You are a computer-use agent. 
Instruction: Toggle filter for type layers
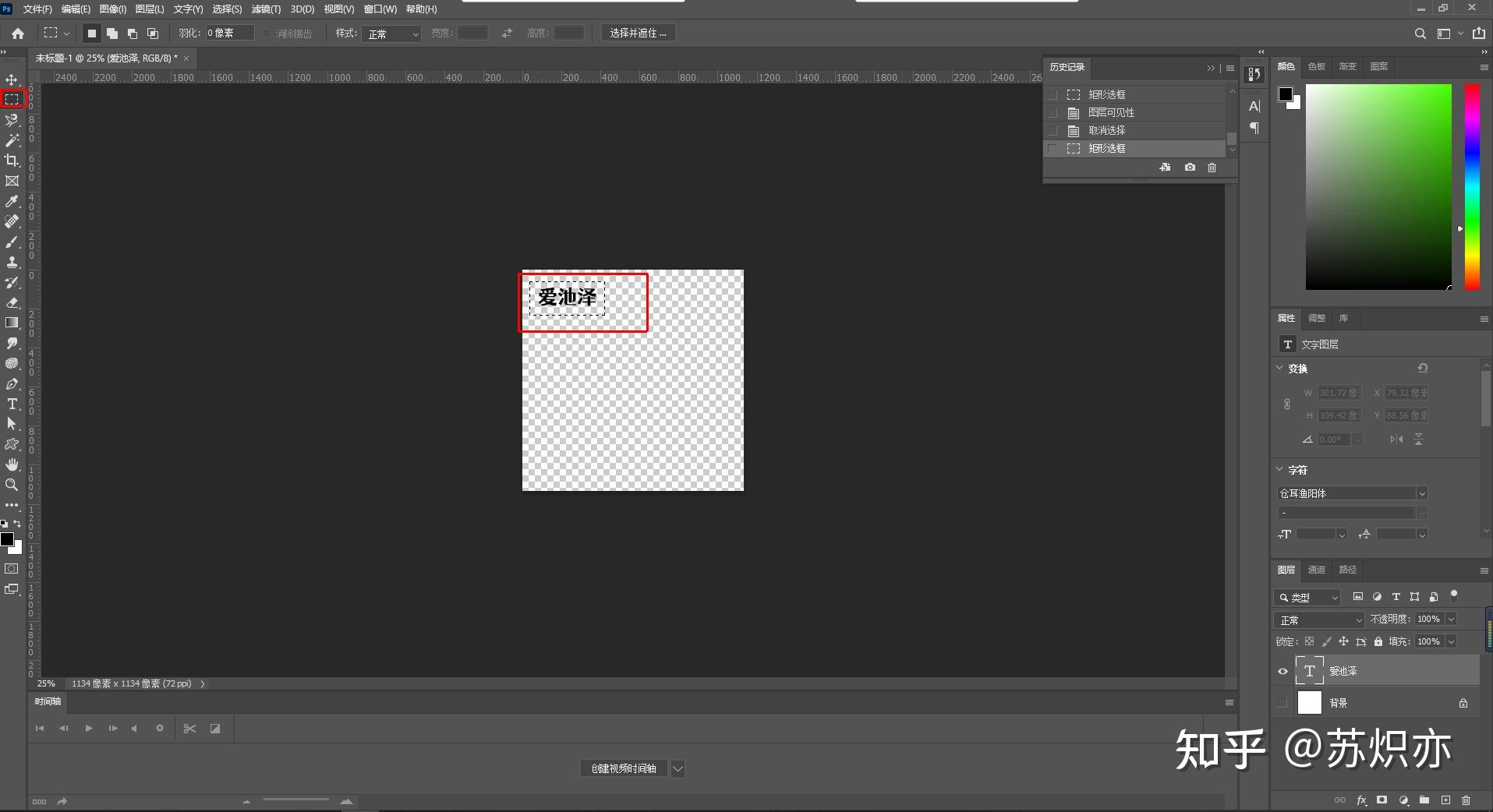pos(1396,597)
